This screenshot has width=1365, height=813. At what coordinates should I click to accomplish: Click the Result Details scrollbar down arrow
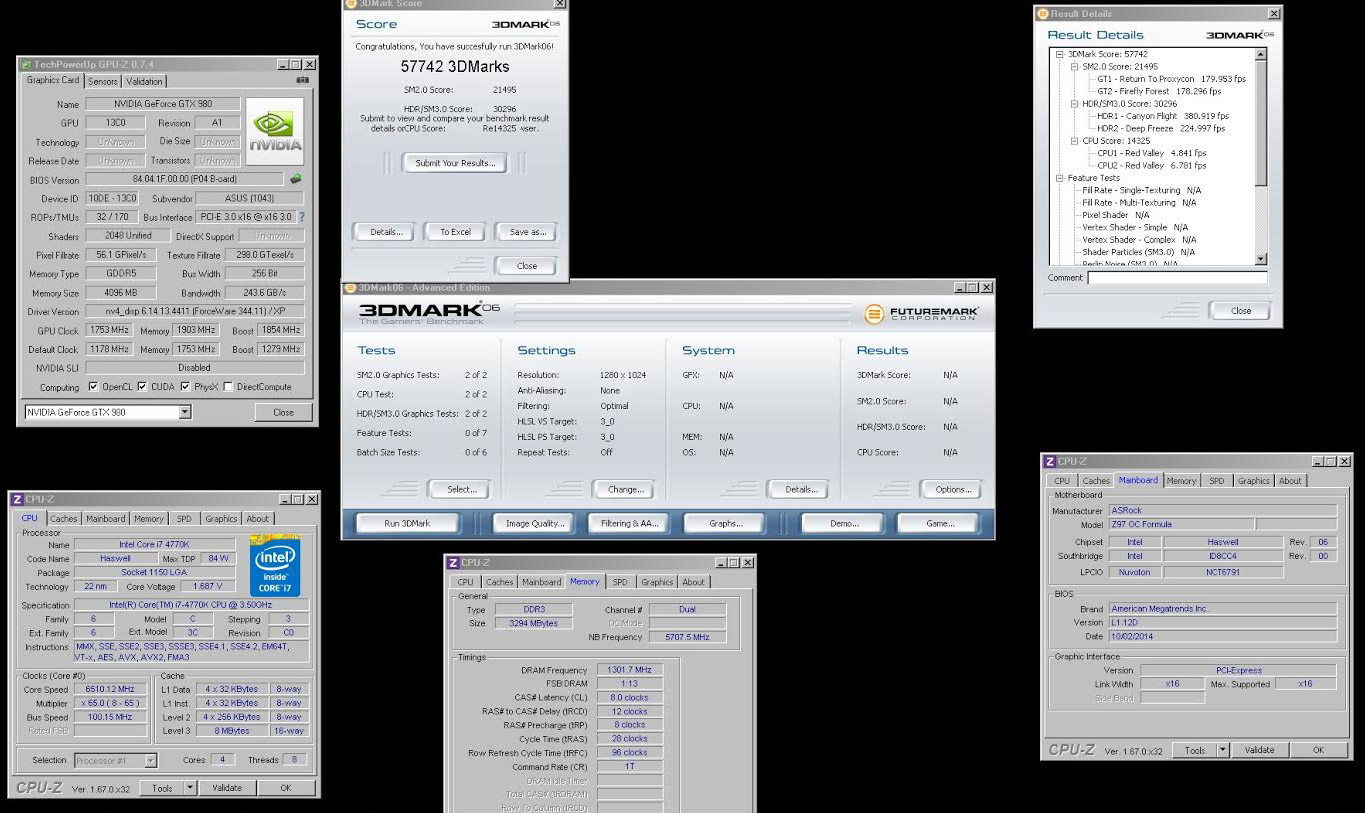pos(1261,259)
